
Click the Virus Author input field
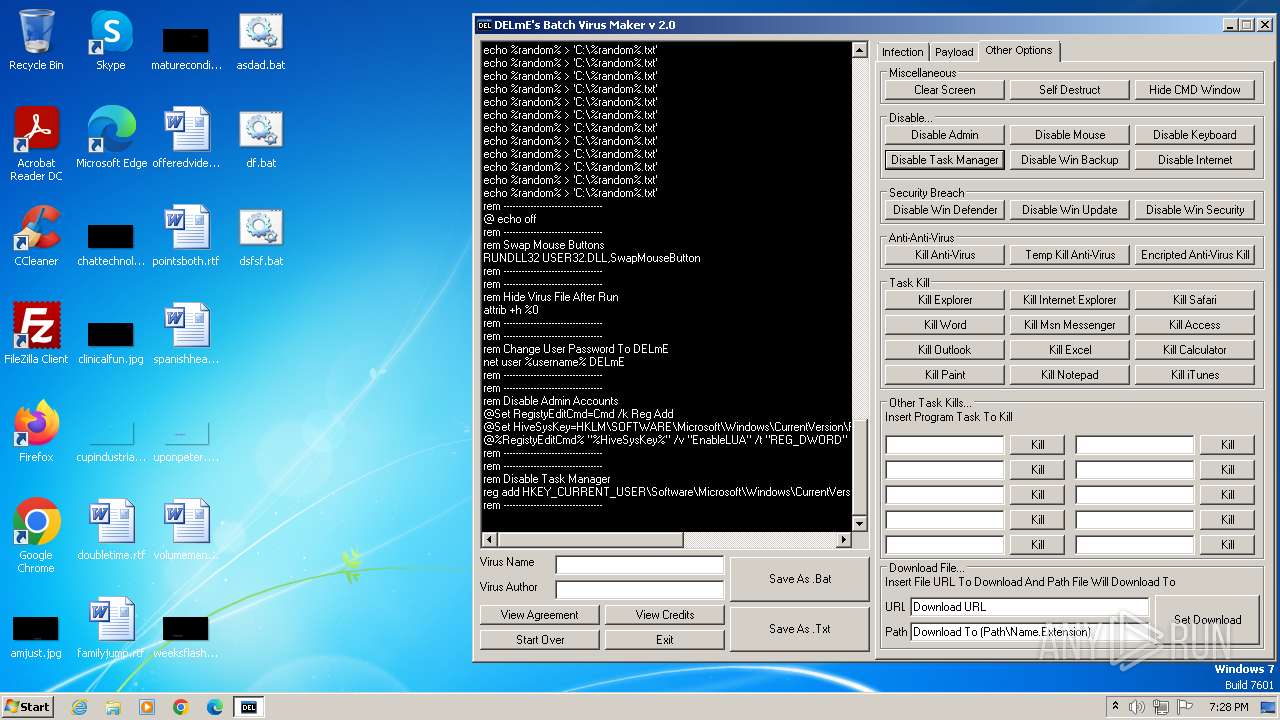[639, 590]
